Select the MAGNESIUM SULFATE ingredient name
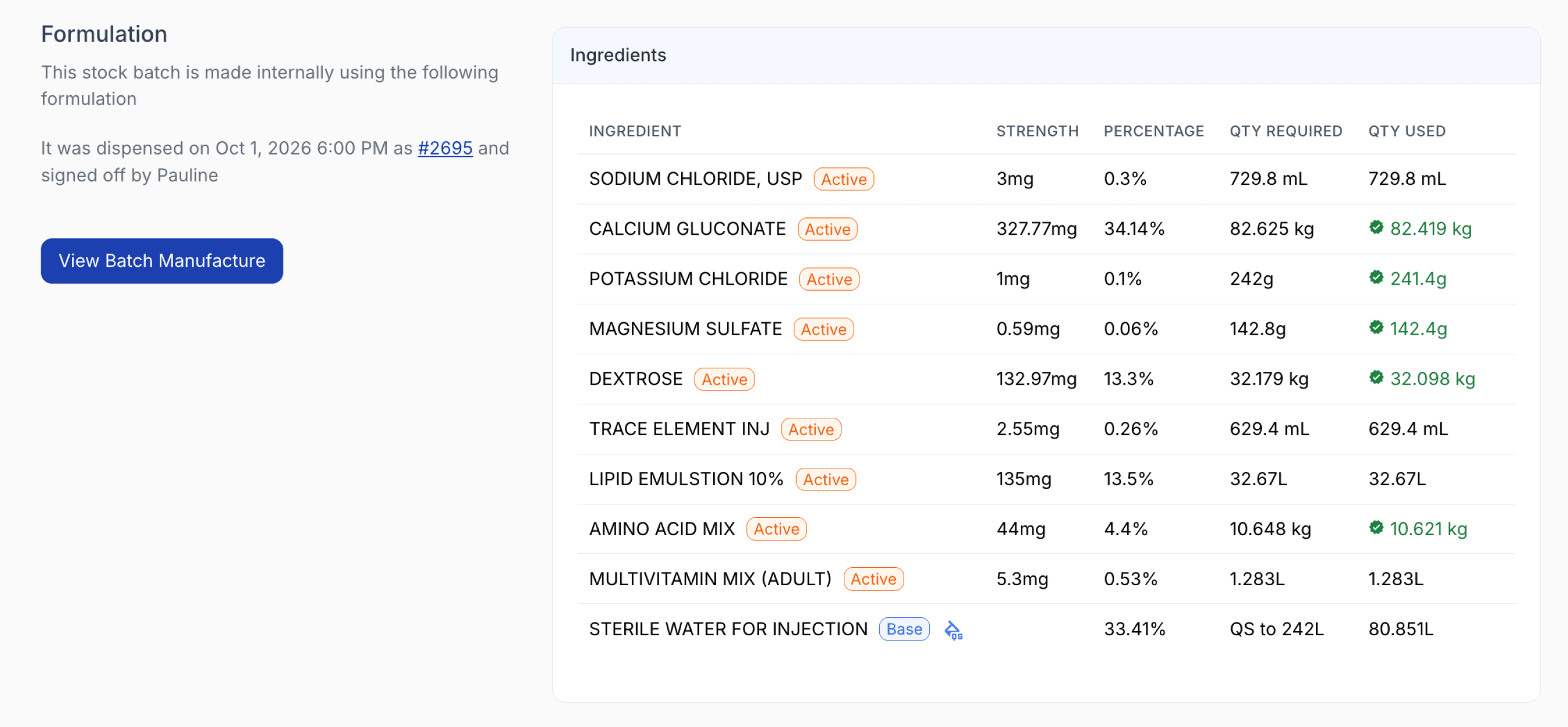Image resolution: width=1568 pixels, height=727 pixels. [x=685, y=329]
